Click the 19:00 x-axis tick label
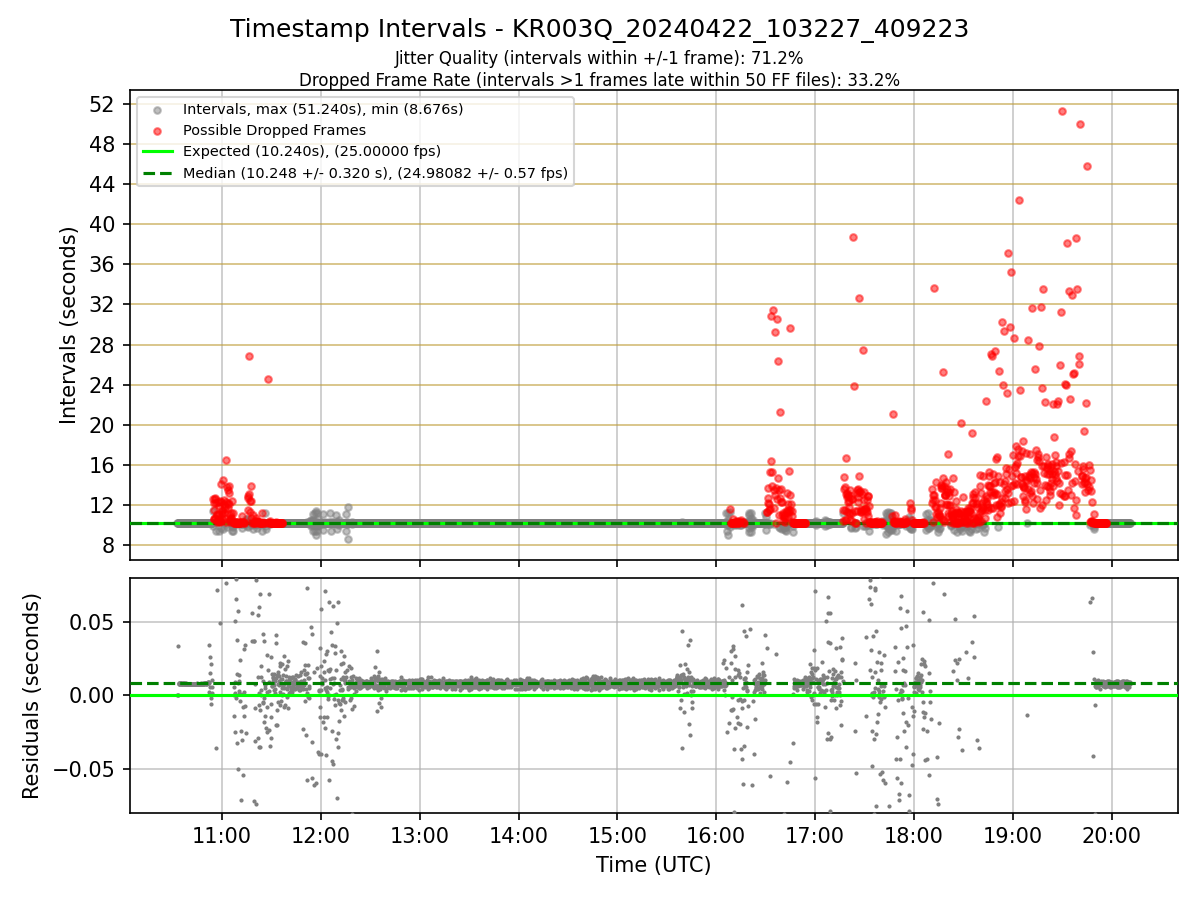1200x900 pixels. click(1013, 836)
